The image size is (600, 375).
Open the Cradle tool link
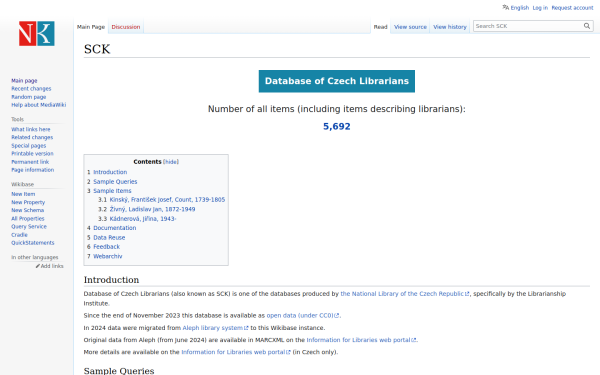pyautogui.click(x=19, y=235)
